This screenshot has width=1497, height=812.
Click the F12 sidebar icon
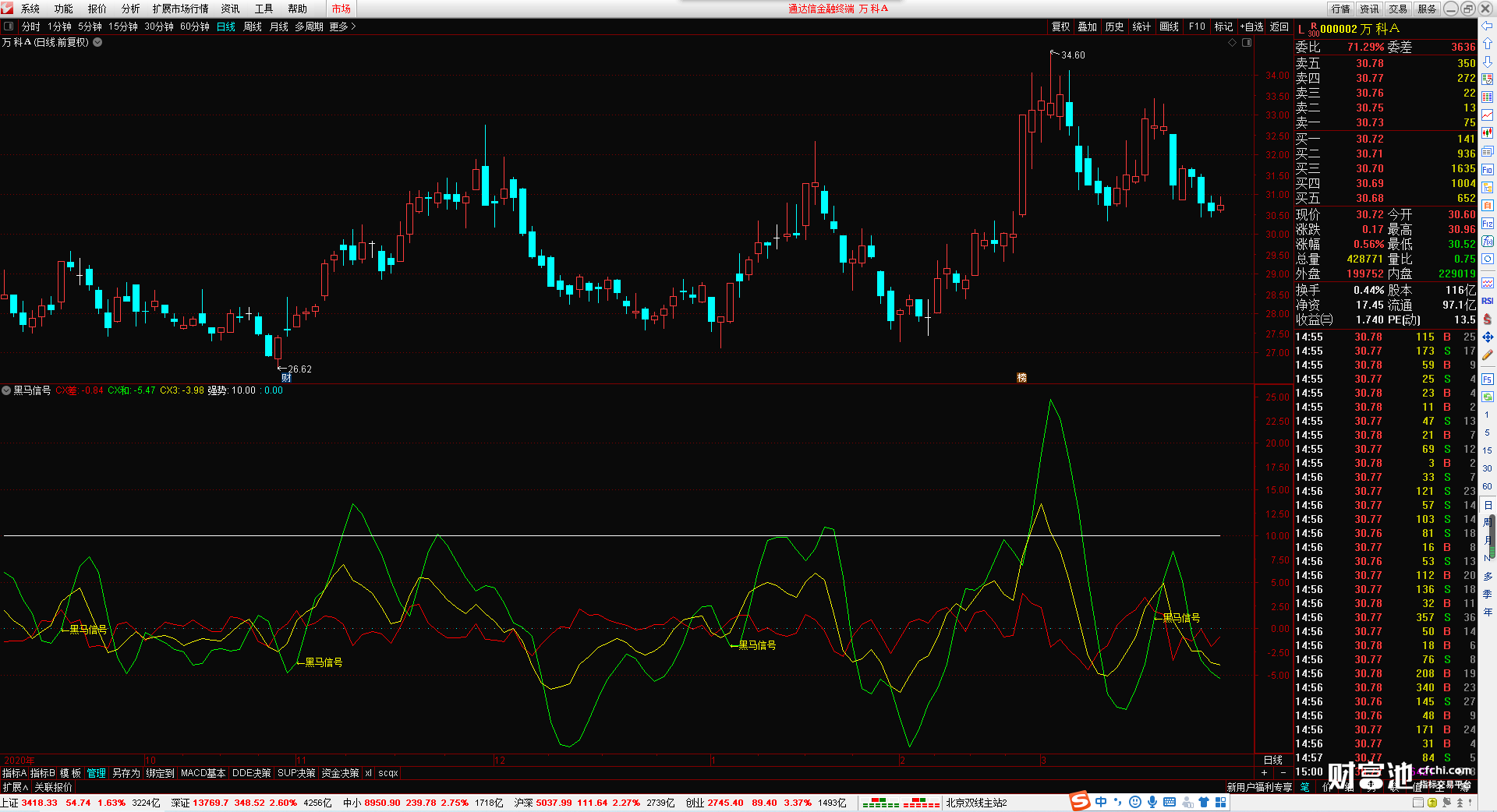(x=1488, y=224)
